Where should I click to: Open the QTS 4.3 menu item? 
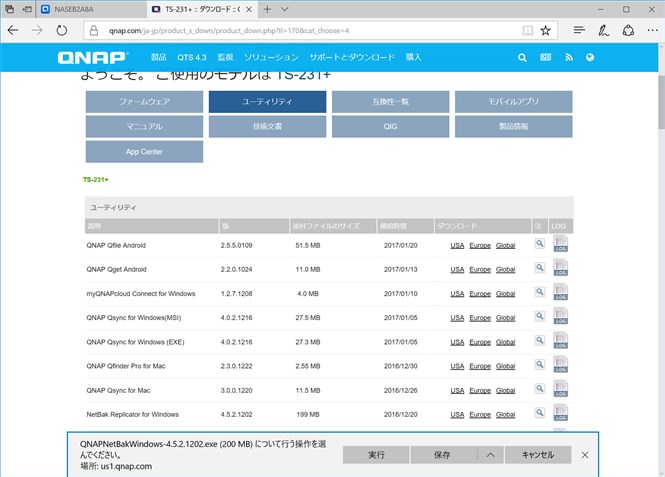192,57
